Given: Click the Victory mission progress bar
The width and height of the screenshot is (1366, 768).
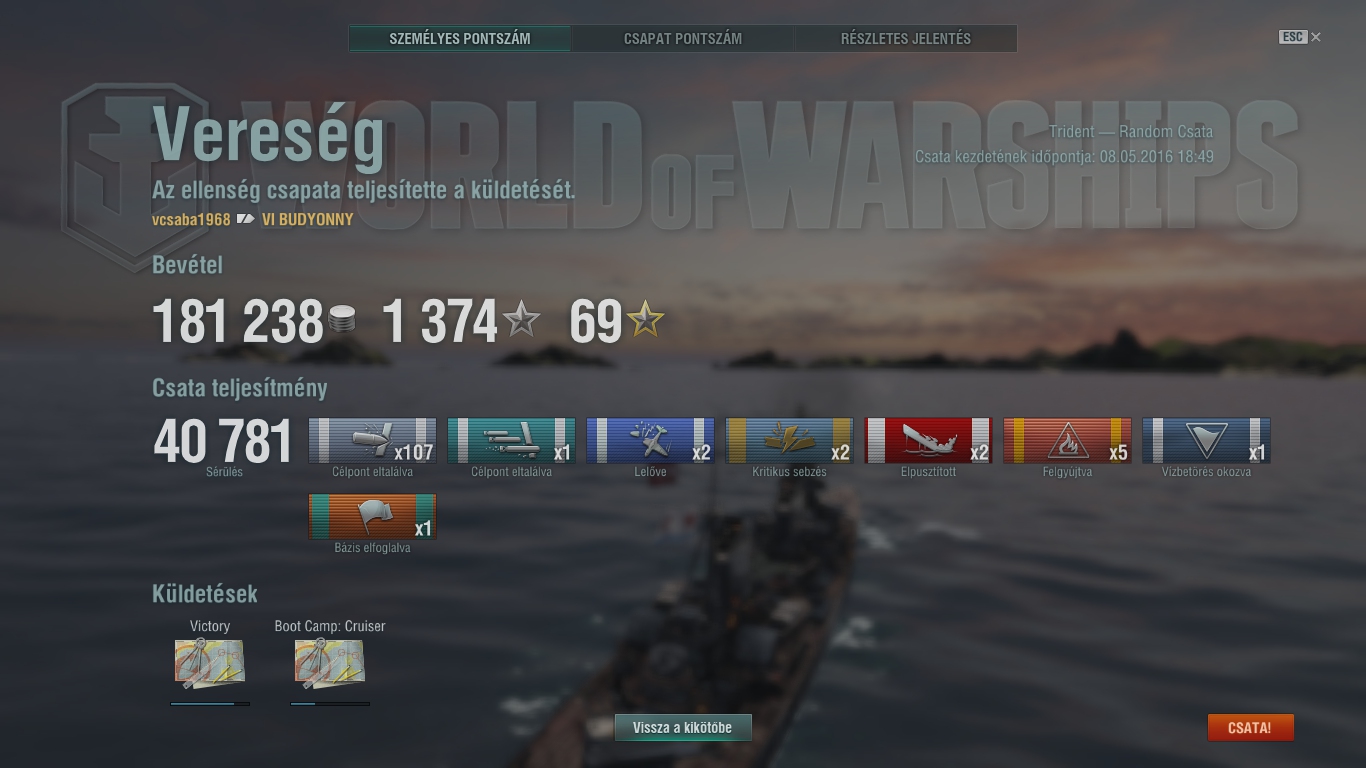Looking at the screenshot, I should click(210, 704).
